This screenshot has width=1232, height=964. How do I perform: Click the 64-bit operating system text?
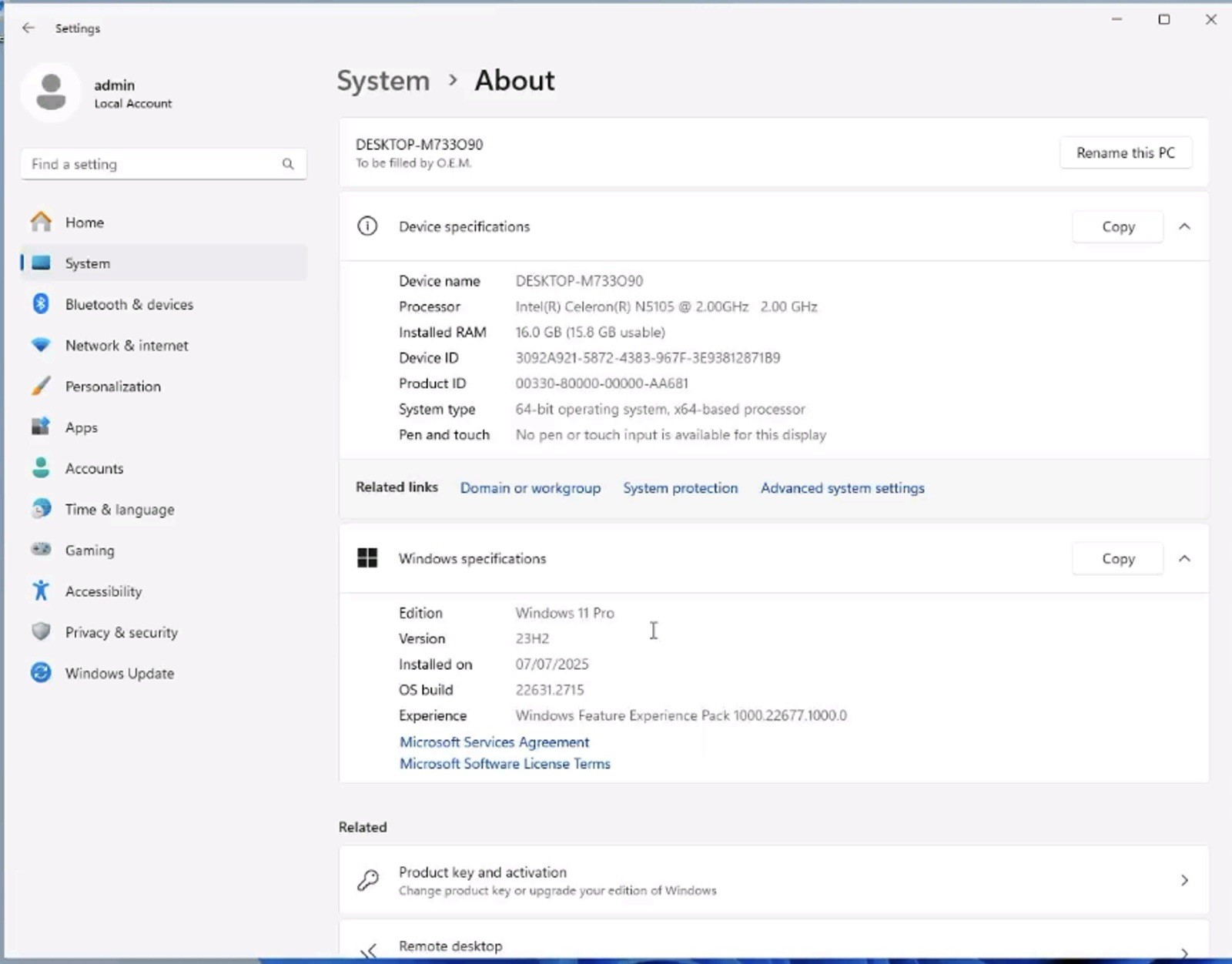tap(660, 409)
